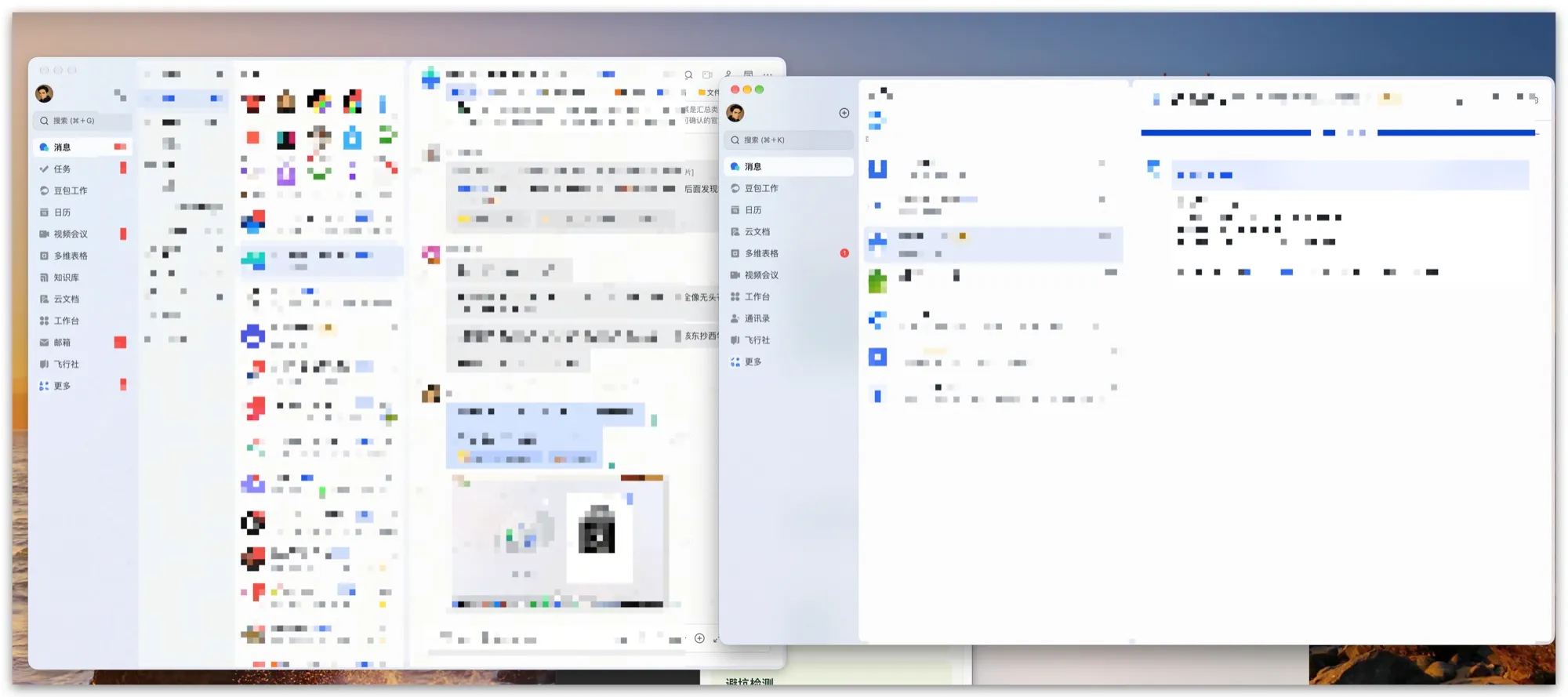Open 视频会议 in the back window sidebar

82,234
